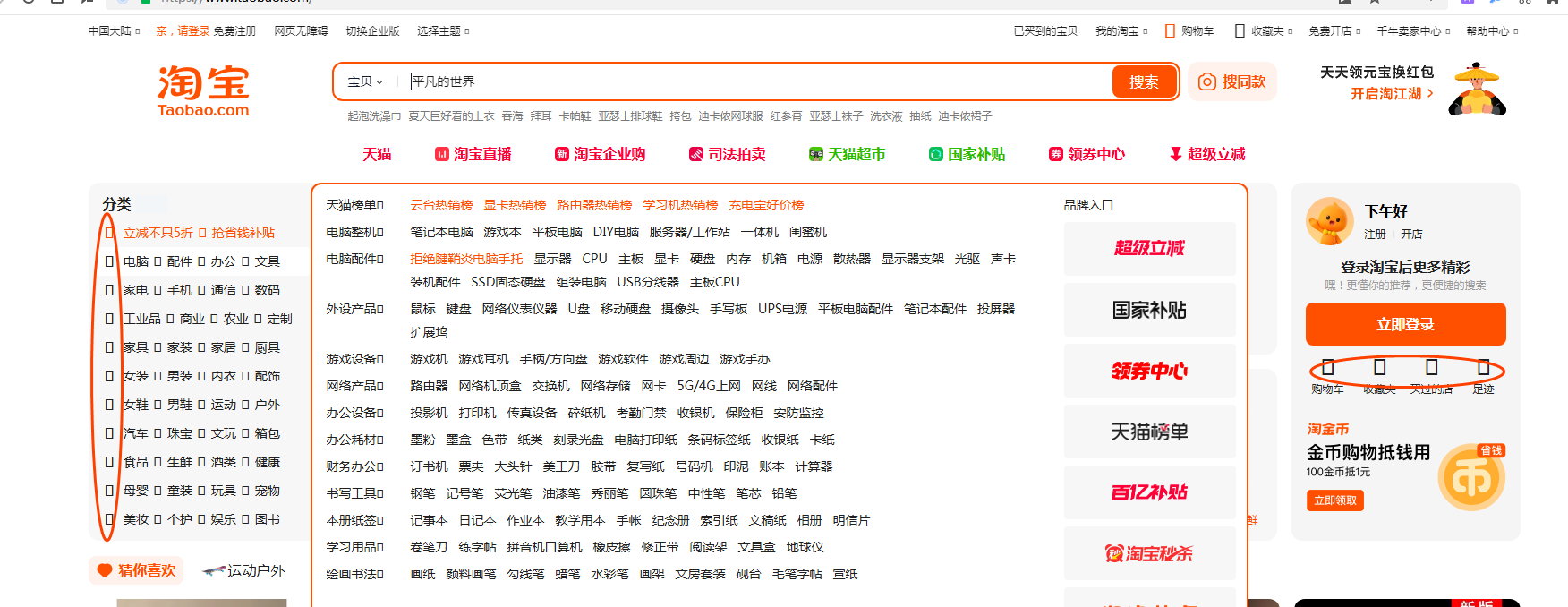Open the 宝贝 search type dropdown
Screen dimensions: 1568x607
coord(365,81)
